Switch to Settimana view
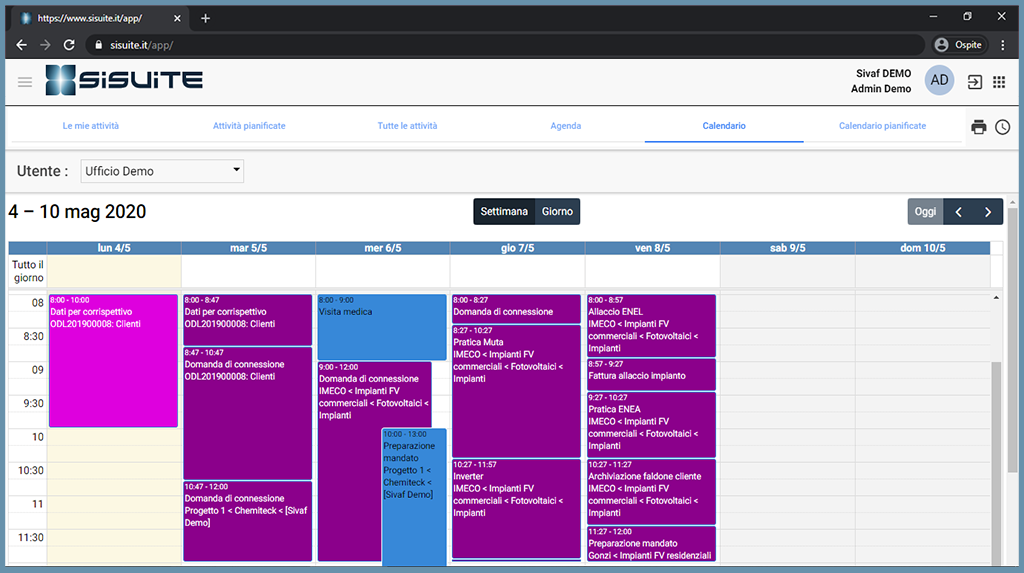 tap(504, 212)
